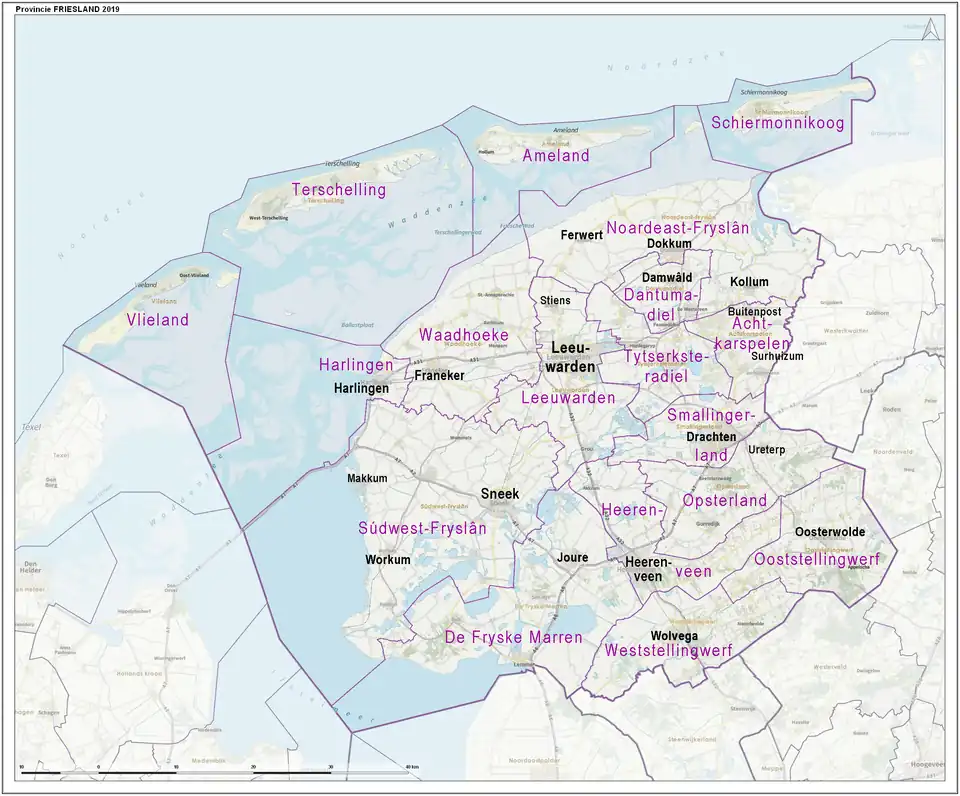
Task: Select the Waadhoeke municipality label
Action: click(x=464, y=335)
